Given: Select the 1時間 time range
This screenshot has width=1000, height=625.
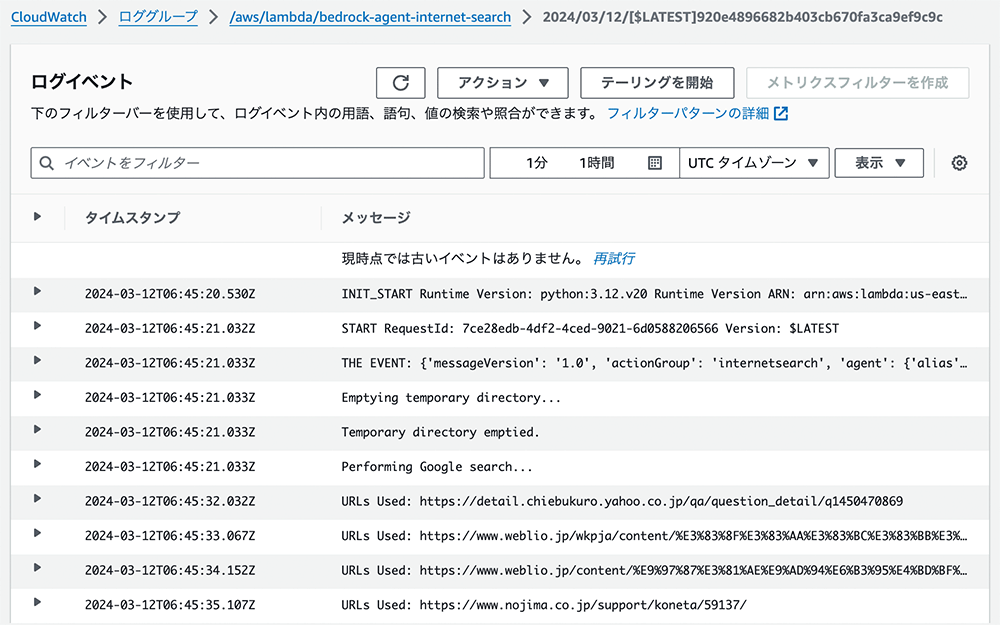Looking at the screenshot, I should click(x=596, y=163).
